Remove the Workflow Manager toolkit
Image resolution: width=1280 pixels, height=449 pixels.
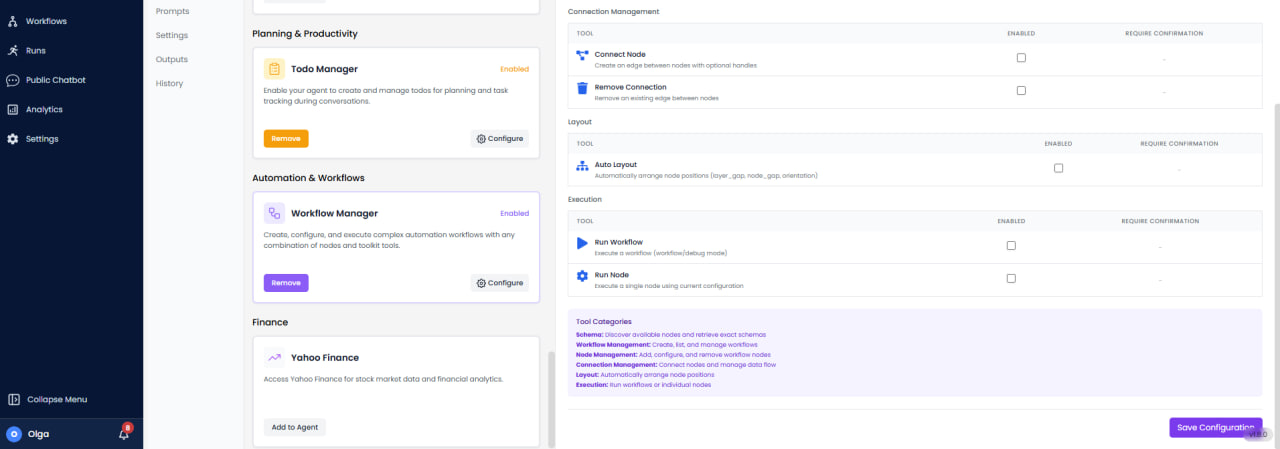(x=286, y=283)
